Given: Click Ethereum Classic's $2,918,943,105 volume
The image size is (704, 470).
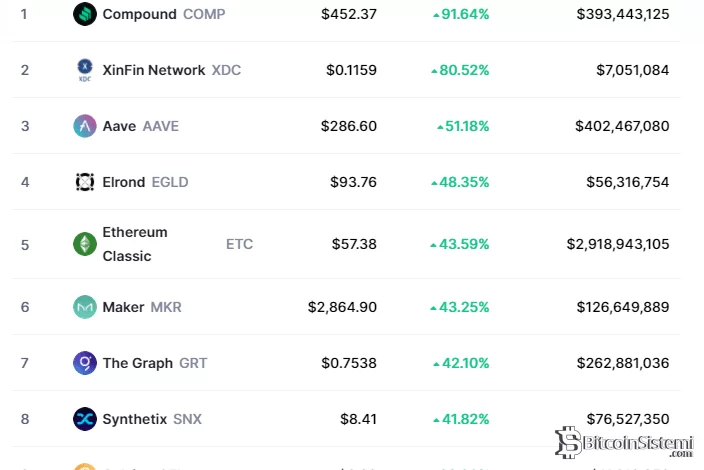Looking at the screenshot, I should [618, 244].
